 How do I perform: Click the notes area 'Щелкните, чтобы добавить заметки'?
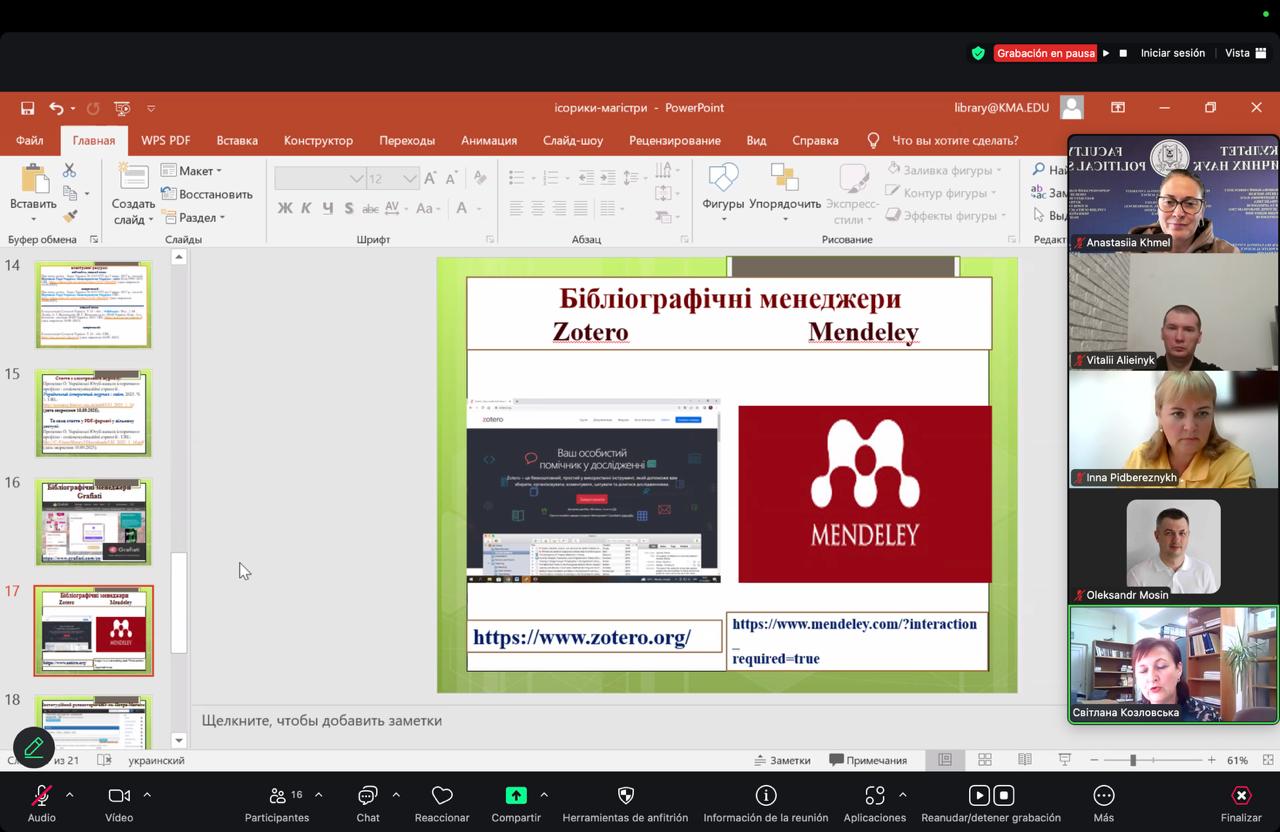tap(321, 720)
